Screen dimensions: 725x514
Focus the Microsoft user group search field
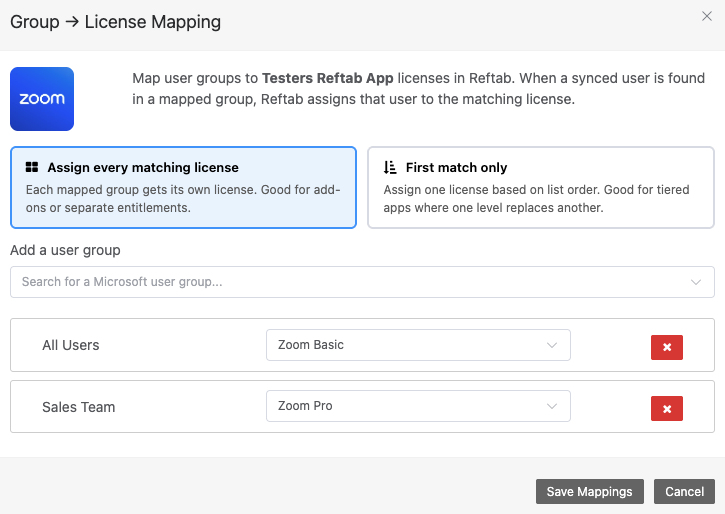tap(362, 282)
